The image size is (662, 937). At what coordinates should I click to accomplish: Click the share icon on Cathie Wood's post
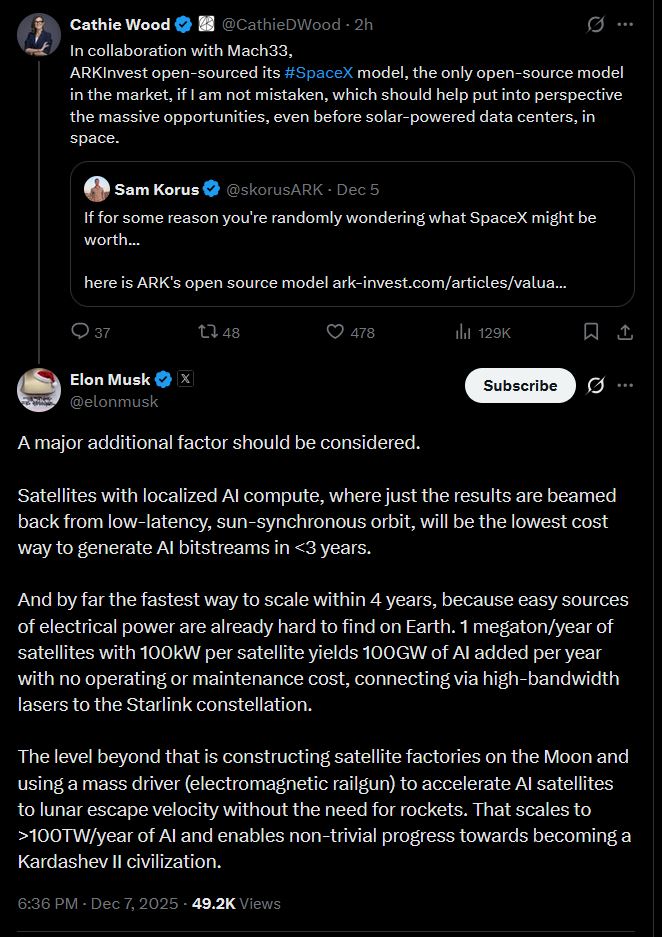tap(624, 331)
